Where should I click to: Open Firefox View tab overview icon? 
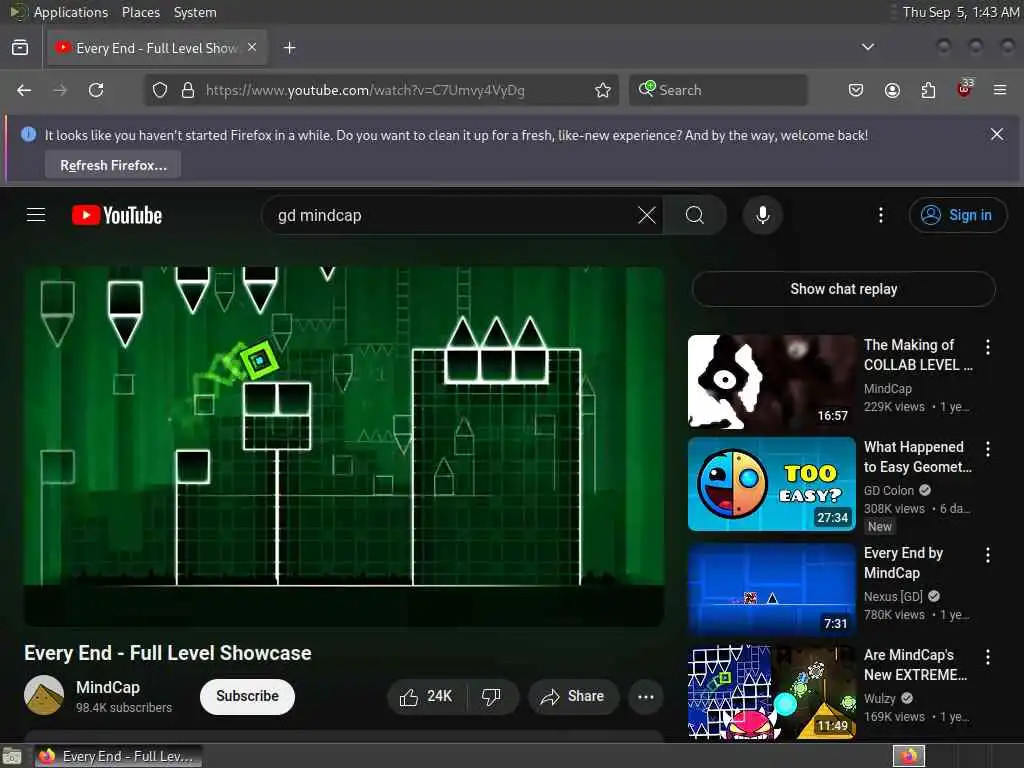point(20,48)
